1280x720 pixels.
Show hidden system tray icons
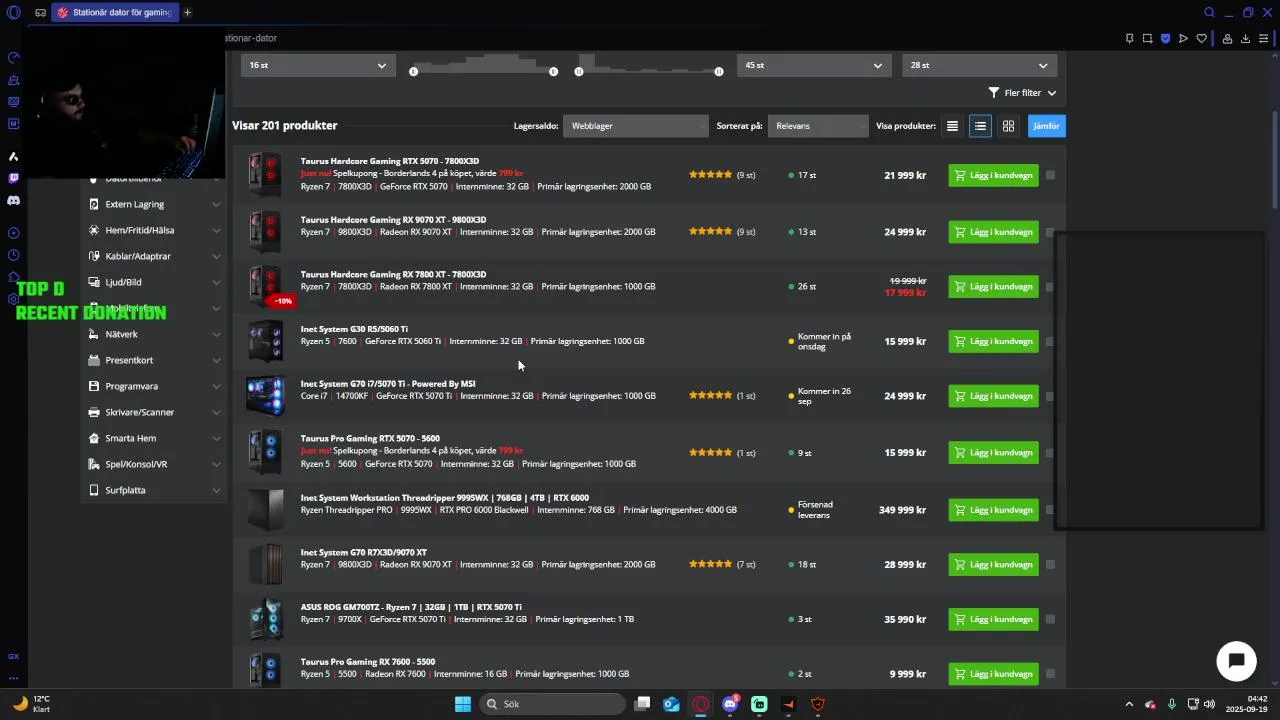click(1129, 704)
